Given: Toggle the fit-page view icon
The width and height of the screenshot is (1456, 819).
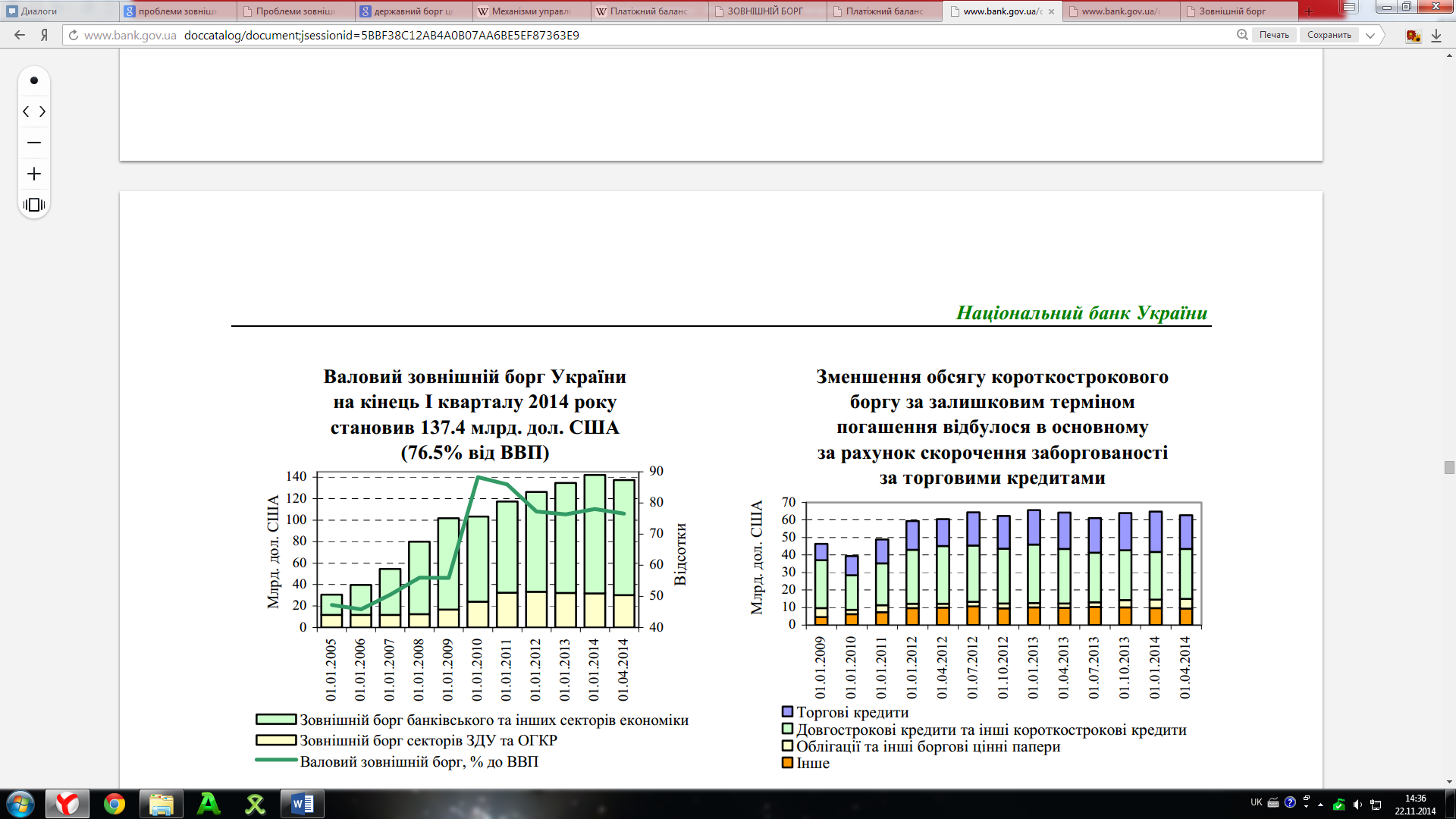Looking at the screenshot, I should click(x=34, y=205).
